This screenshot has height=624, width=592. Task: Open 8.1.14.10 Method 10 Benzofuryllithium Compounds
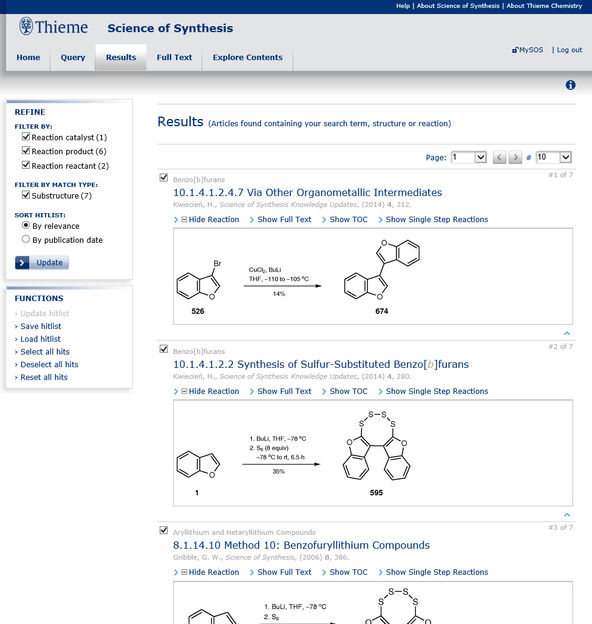(301, 545)
